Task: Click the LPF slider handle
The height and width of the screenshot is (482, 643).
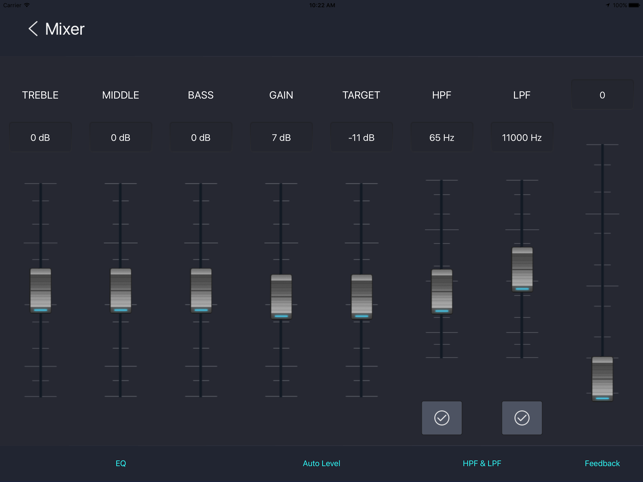Action: 522,269
